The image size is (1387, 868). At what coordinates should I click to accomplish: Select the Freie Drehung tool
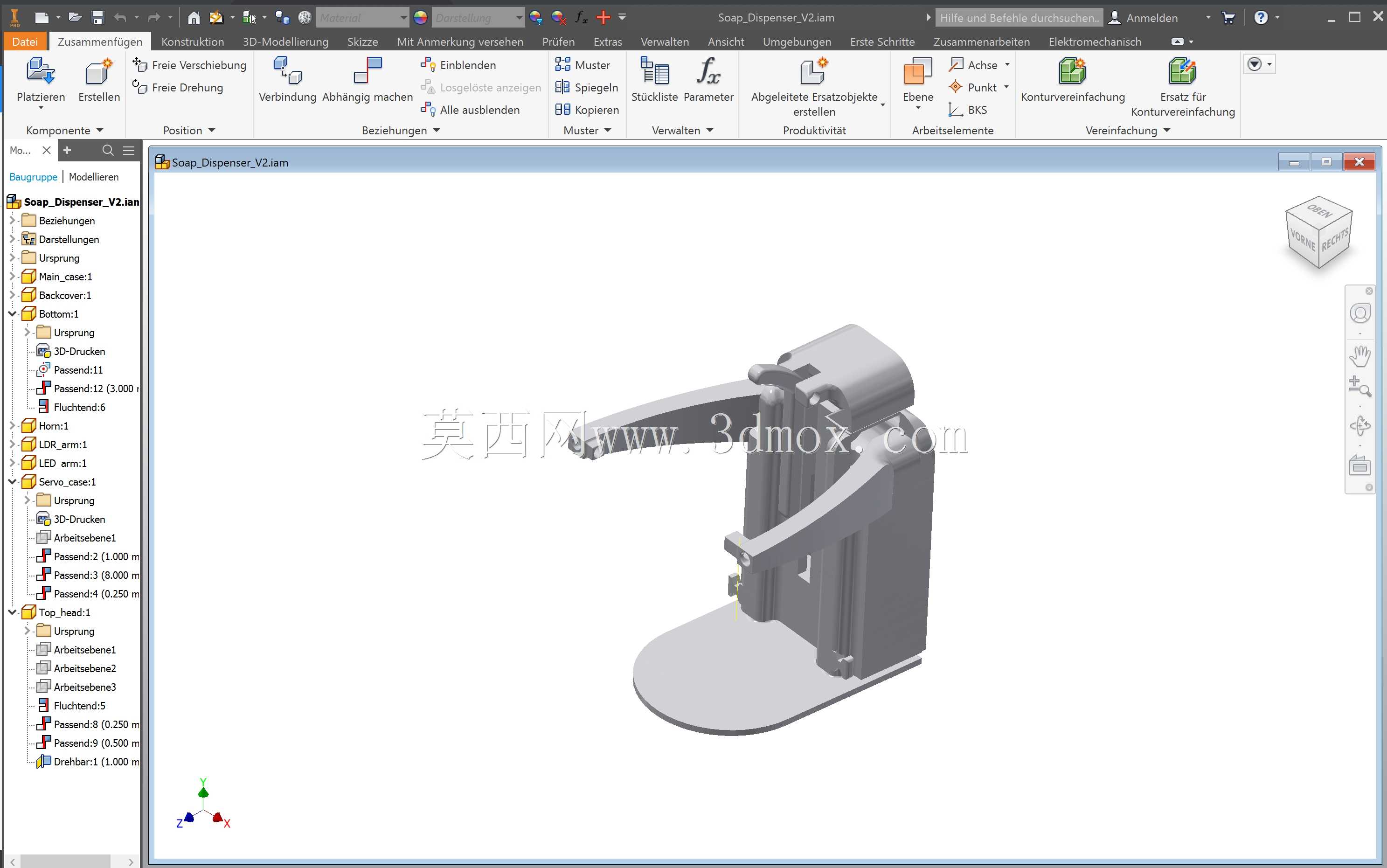click(x=178, y=87)
